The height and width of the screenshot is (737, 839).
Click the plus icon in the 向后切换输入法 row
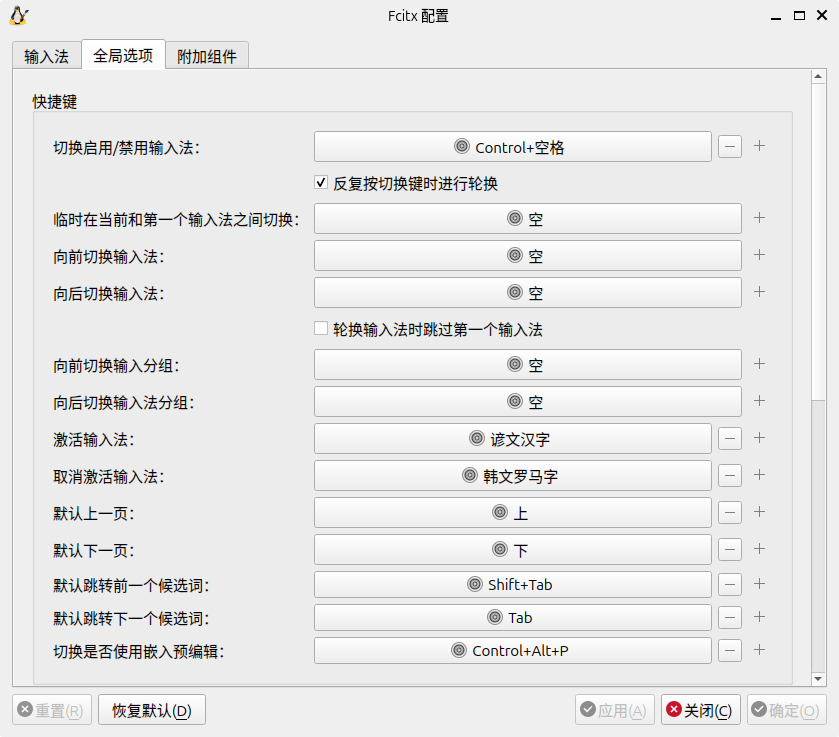point(759,292)
